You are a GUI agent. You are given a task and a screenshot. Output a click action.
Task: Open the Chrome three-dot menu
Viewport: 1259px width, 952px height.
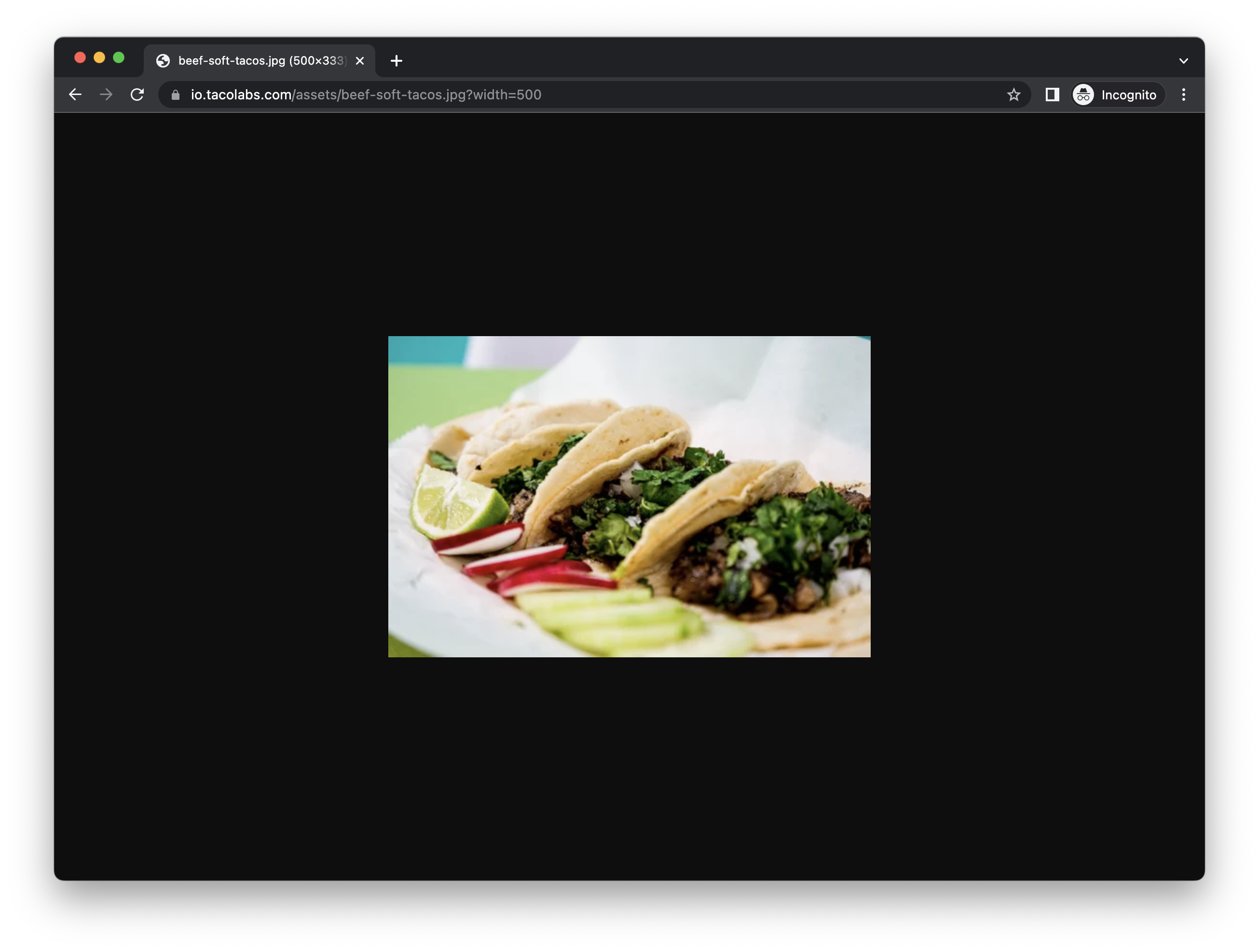click(x=1183, y=95)
